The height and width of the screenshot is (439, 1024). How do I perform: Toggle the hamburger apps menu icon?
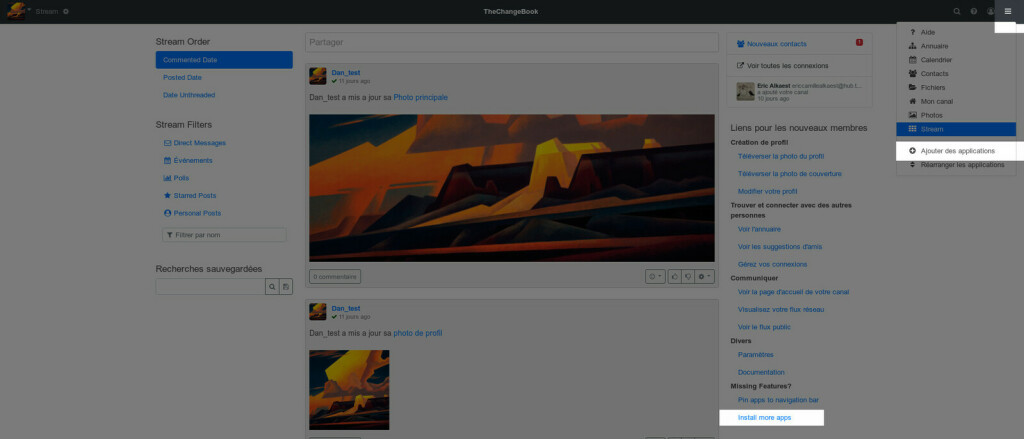tap(1008, 11)
